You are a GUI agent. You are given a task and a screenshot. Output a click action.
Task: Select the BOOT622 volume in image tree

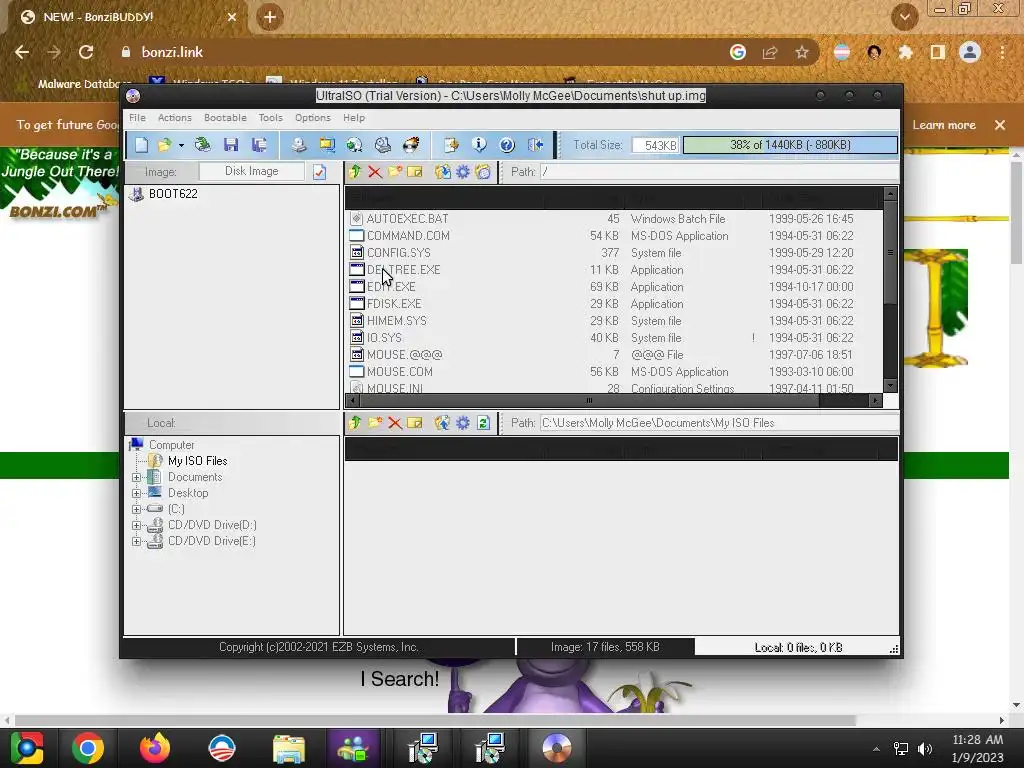pos(172,194)
